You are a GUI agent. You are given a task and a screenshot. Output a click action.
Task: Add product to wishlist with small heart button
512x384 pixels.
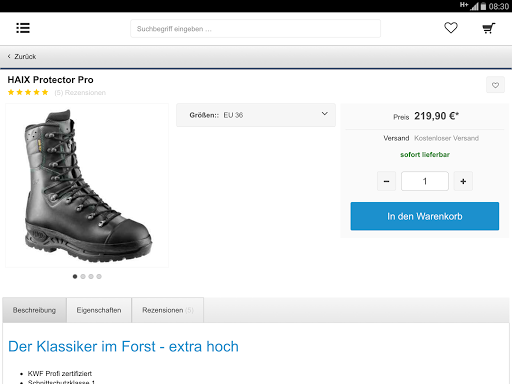[x=495, y=85]
